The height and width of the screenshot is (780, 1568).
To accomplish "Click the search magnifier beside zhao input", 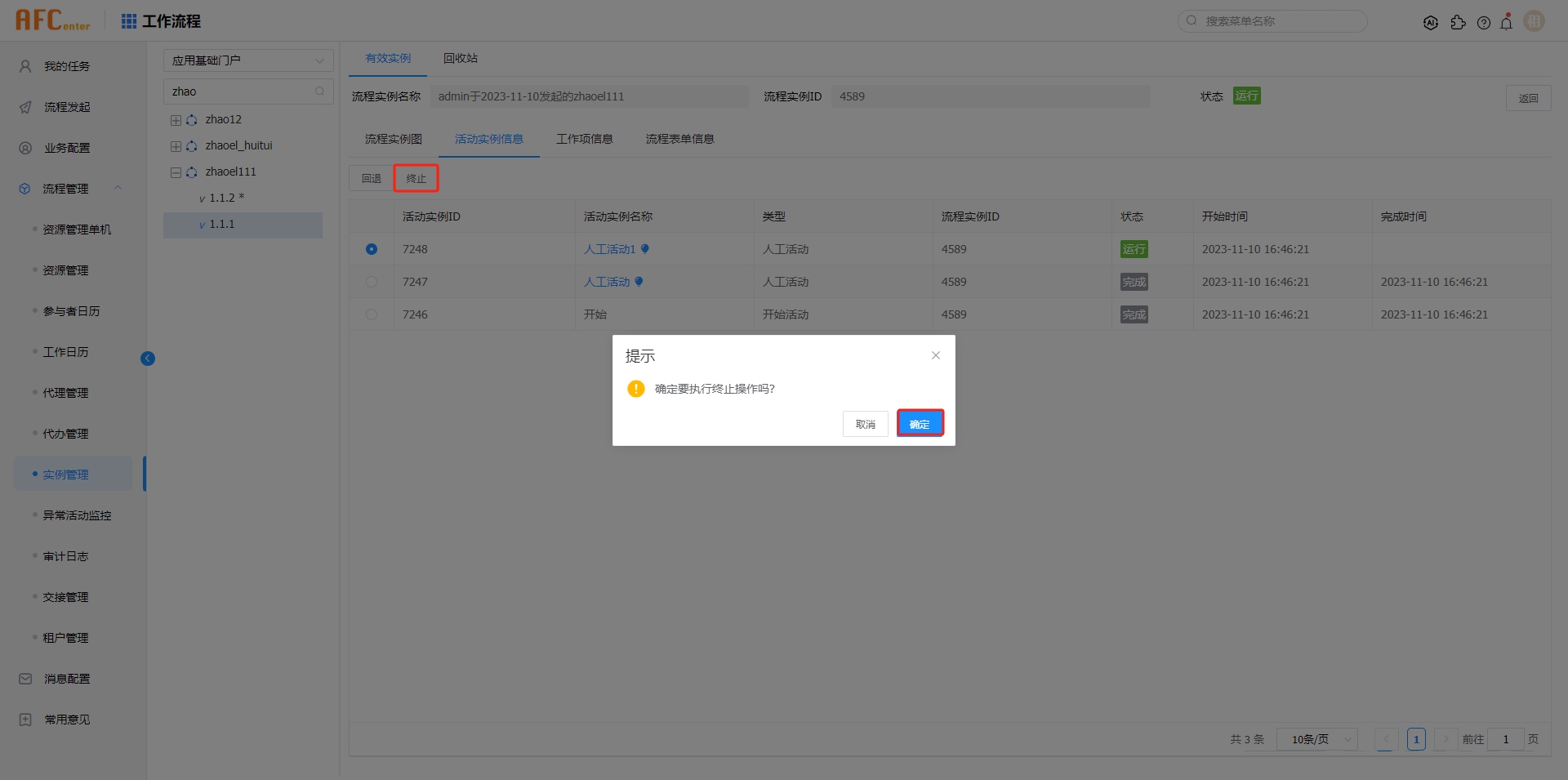I will 320,91.
